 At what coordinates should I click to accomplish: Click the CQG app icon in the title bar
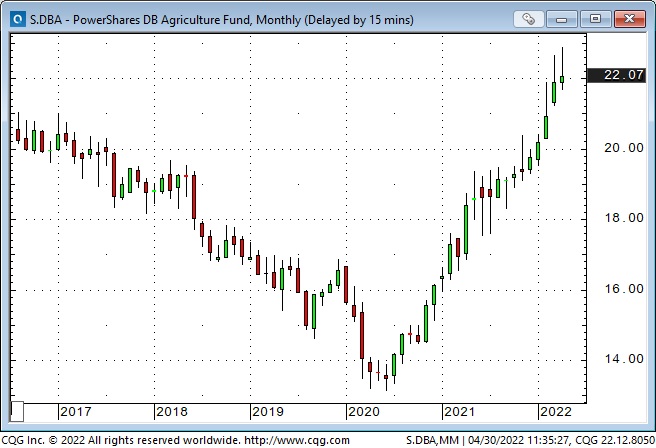pos(18,19)
